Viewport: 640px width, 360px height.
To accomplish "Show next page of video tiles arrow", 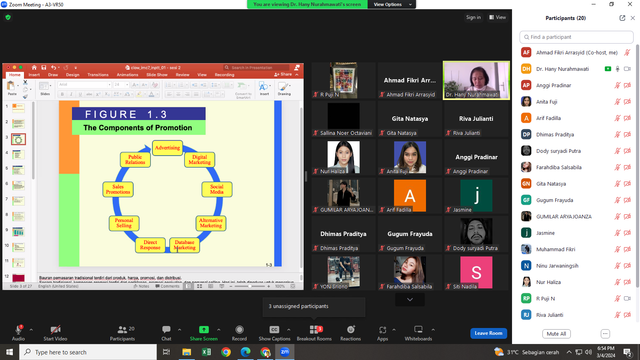I will pos(410,300).
